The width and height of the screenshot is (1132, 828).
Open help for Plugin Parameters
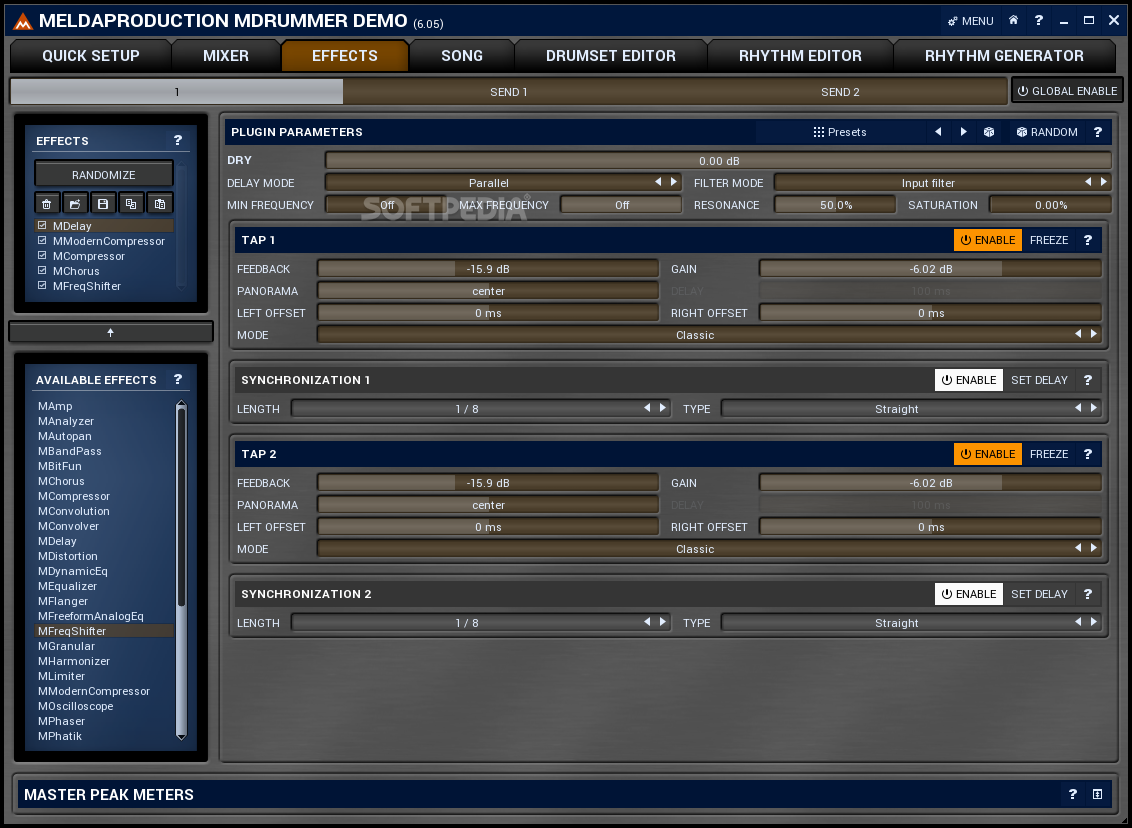pos(1097,131)
